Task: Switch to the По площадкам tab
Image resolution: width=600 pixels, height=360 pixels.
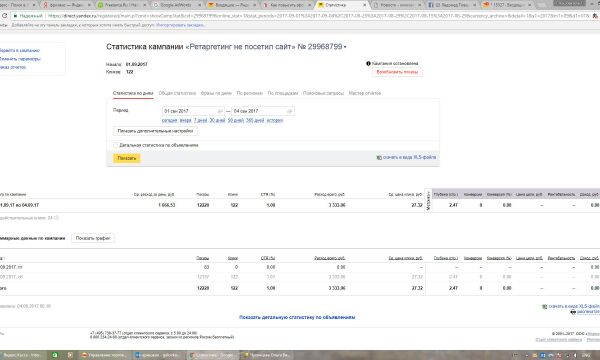Action: 283,93
